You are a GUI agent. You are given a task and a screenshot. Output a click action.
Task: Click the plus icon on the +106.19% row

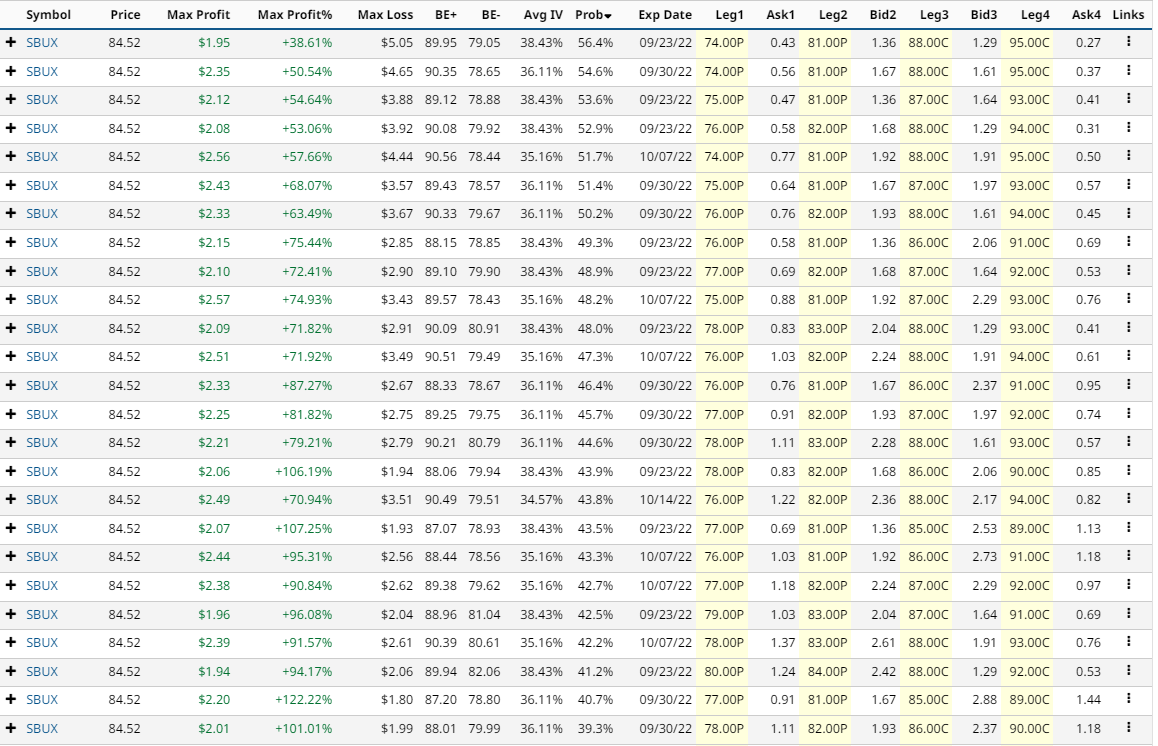10,471
